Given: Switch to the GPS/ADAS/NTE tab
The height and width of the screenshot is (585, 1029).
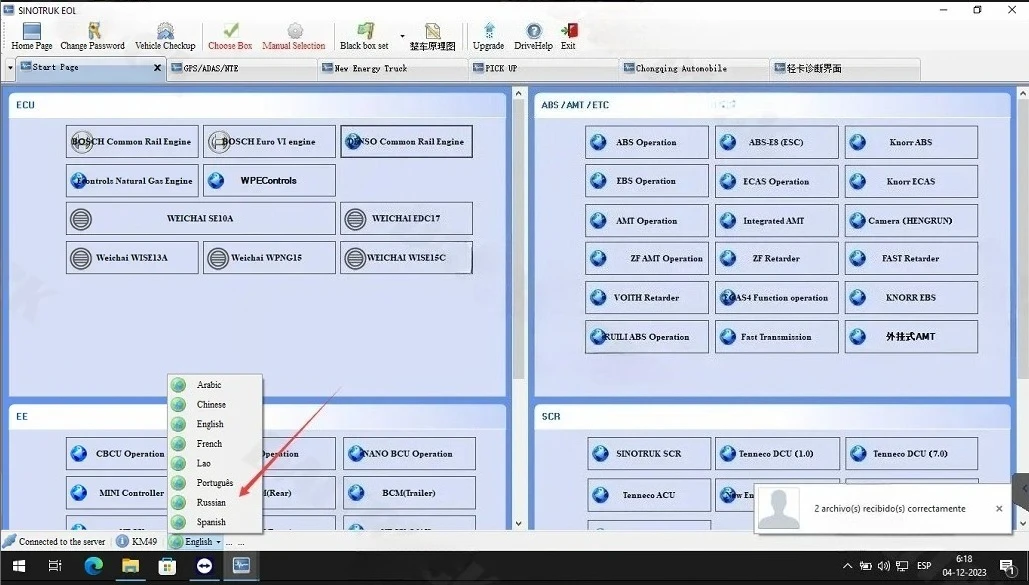Looking at the screenshot, I should tap(242, 68).
